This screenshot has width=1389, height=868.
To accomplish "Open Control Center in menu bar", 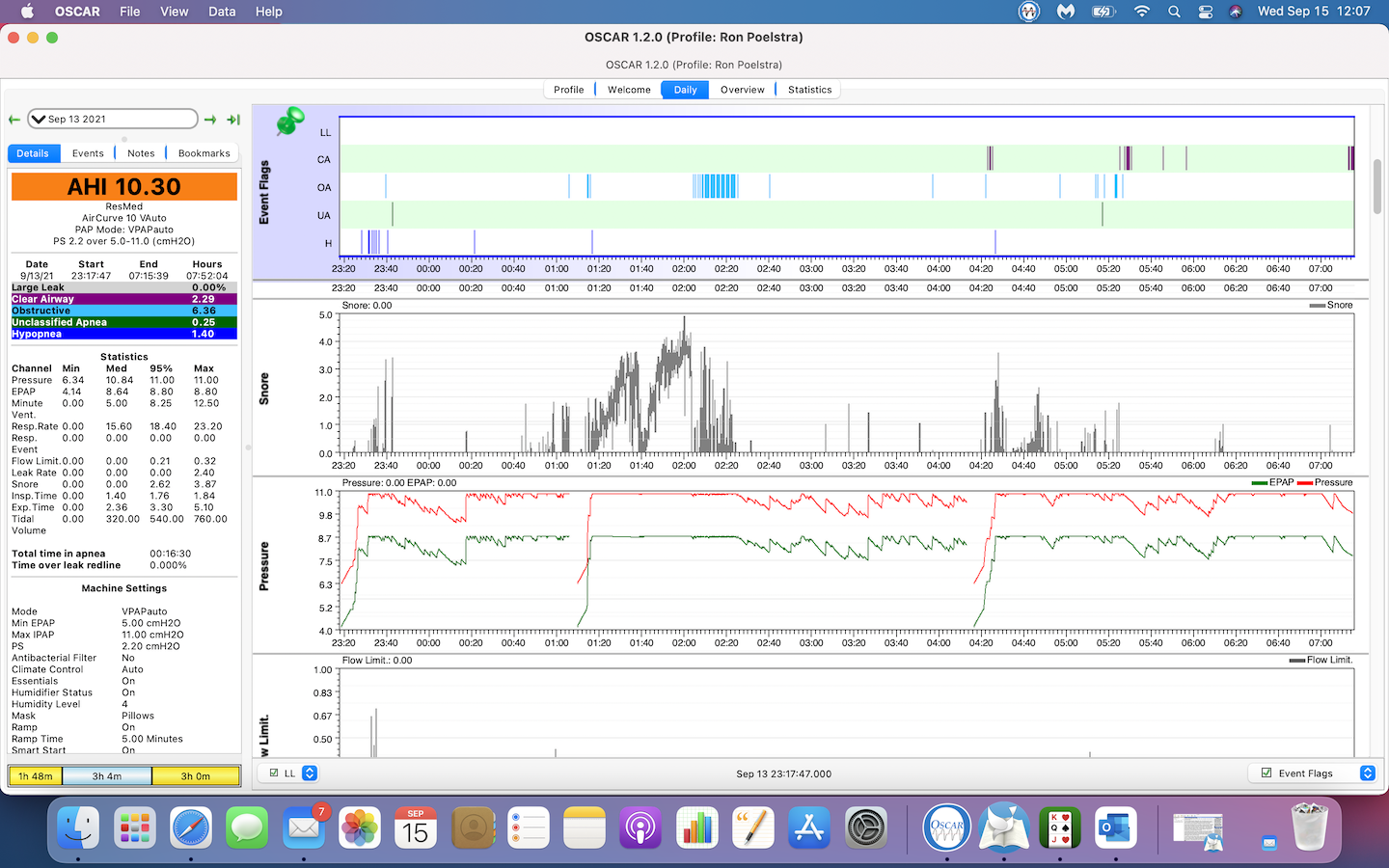I will [1206, 12].
